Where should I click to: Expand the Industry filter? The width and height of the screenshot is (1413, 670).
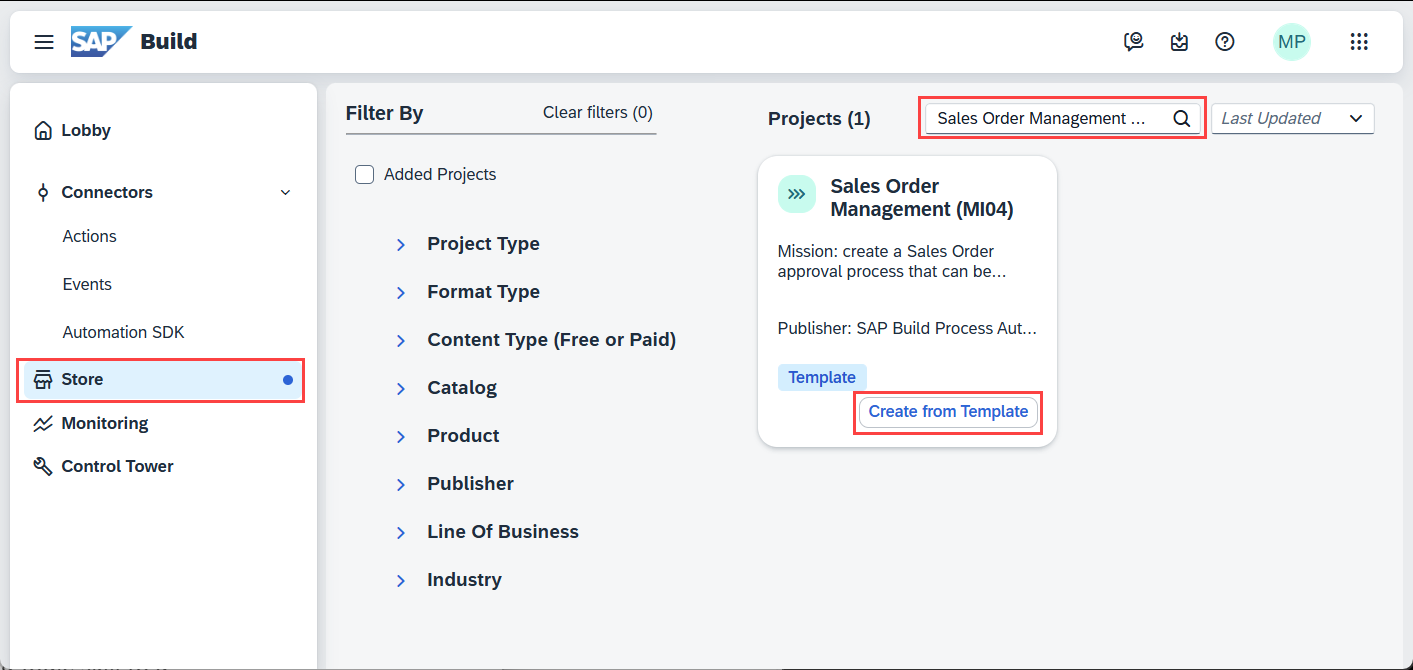pos(400,580)
